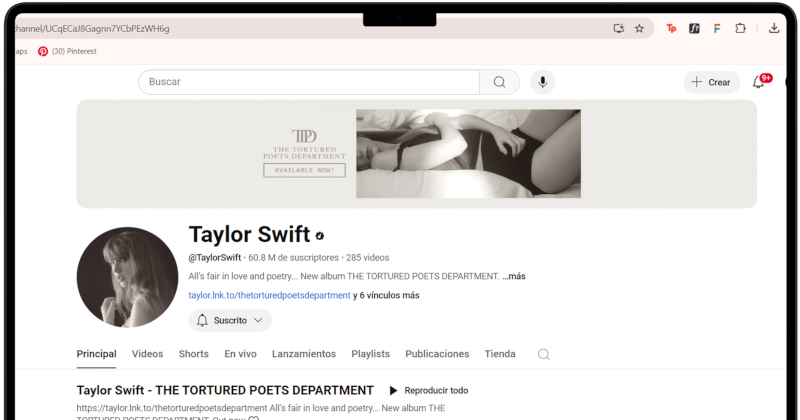Screen dimensions: 800x420
Task: Click Reproducir todo play button
Action: pyautogui.click(x=429, y=390)
